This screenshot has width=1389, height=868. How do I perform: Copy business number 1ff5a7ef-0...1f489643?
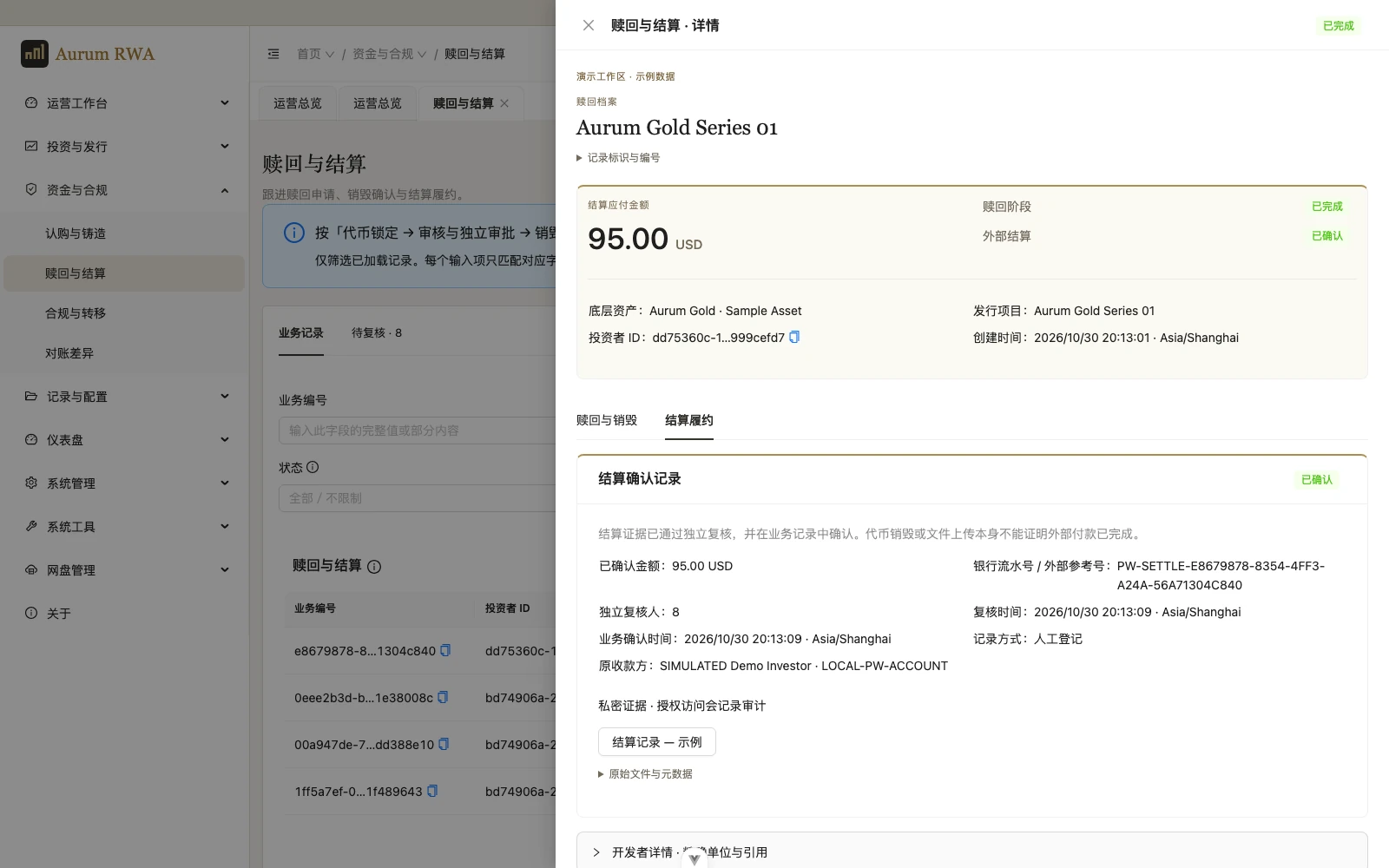pos(432,791)
